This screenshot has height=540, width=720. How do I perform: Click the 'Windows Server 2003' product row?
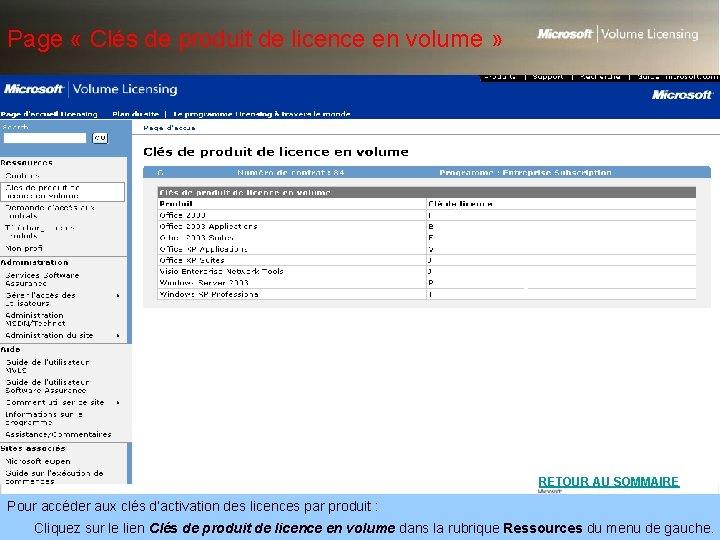tap(427, 283)
